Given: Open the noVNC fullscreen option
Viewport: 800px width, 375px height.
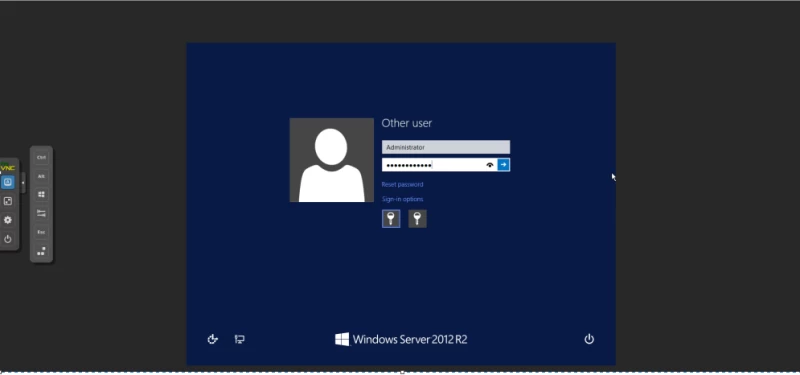Looking at the screenshot, I should (8, 201).
